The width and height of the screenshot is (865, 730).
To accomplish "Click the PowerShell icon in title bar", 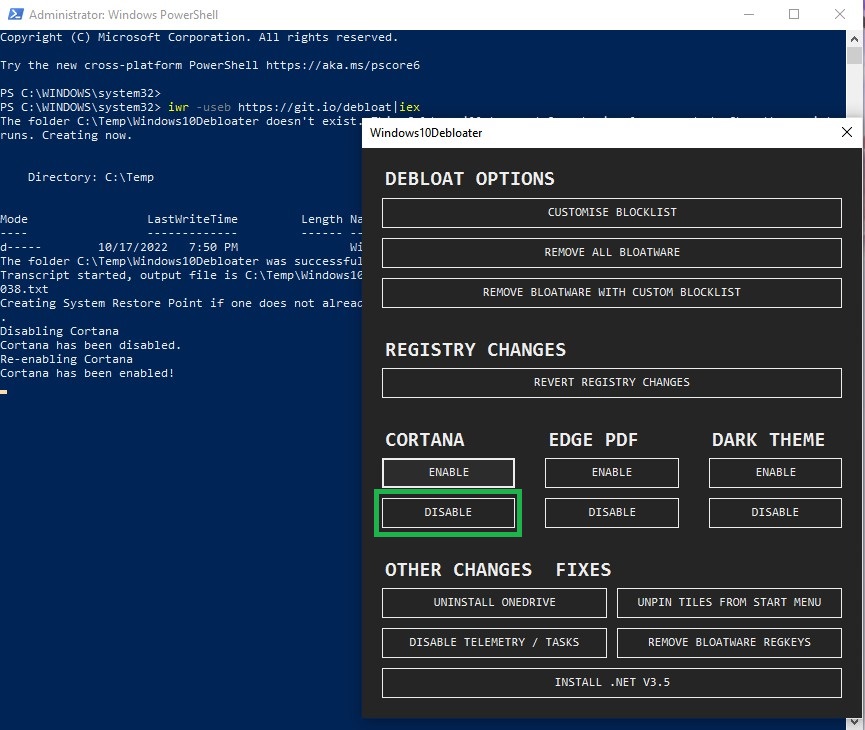I will [x=13, y=15].
